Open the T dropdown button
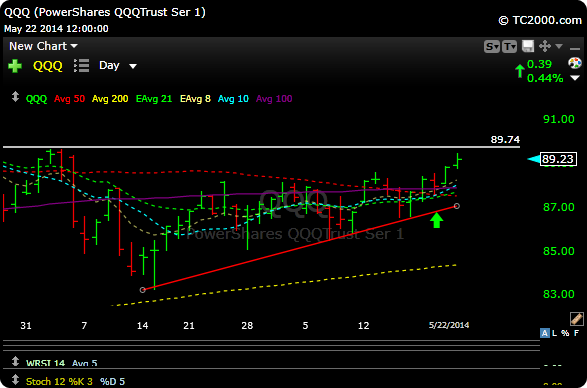 point(510,47)
